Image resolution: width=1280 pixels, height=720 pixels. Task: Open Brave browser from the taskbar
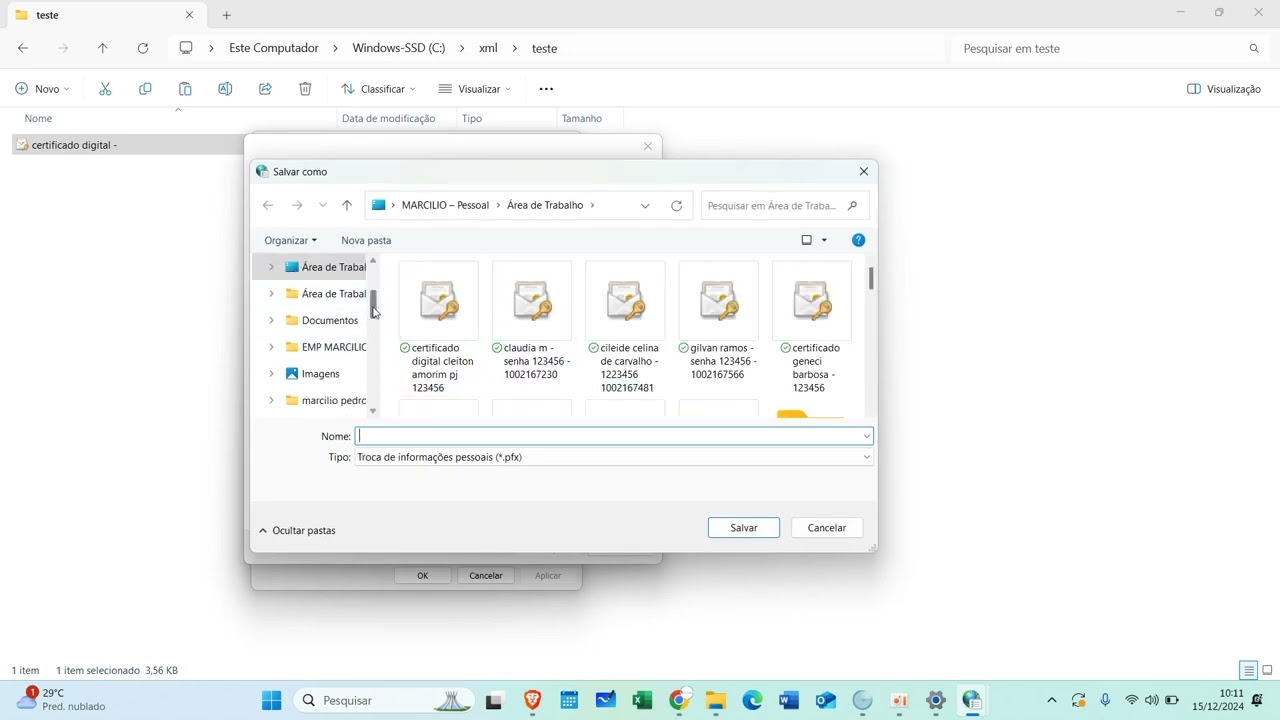click(532, 700)
